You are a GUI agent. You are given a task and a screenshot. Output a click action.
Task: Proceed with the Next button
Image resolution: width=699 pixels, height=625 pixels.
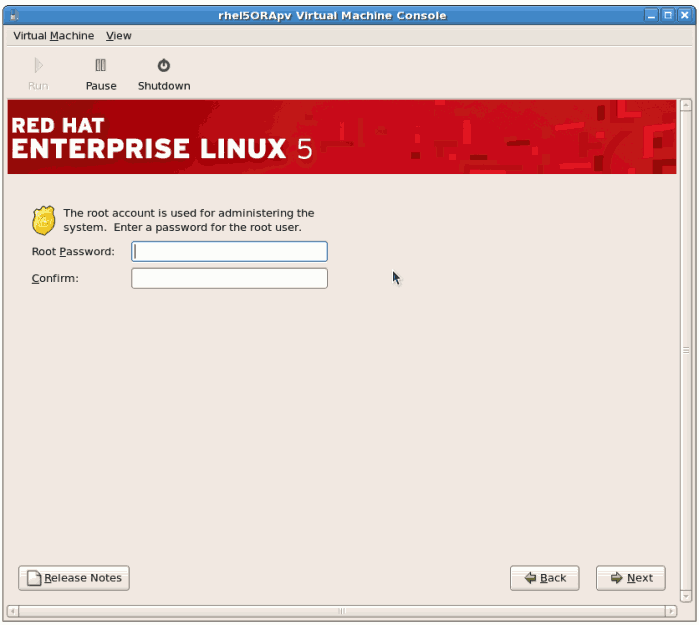[630, 578]
